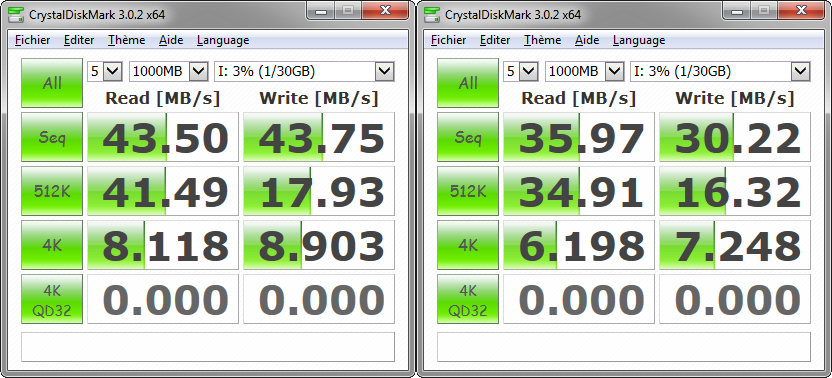Open Language menu in right window
Screen dimensions: 832x378
639,40
